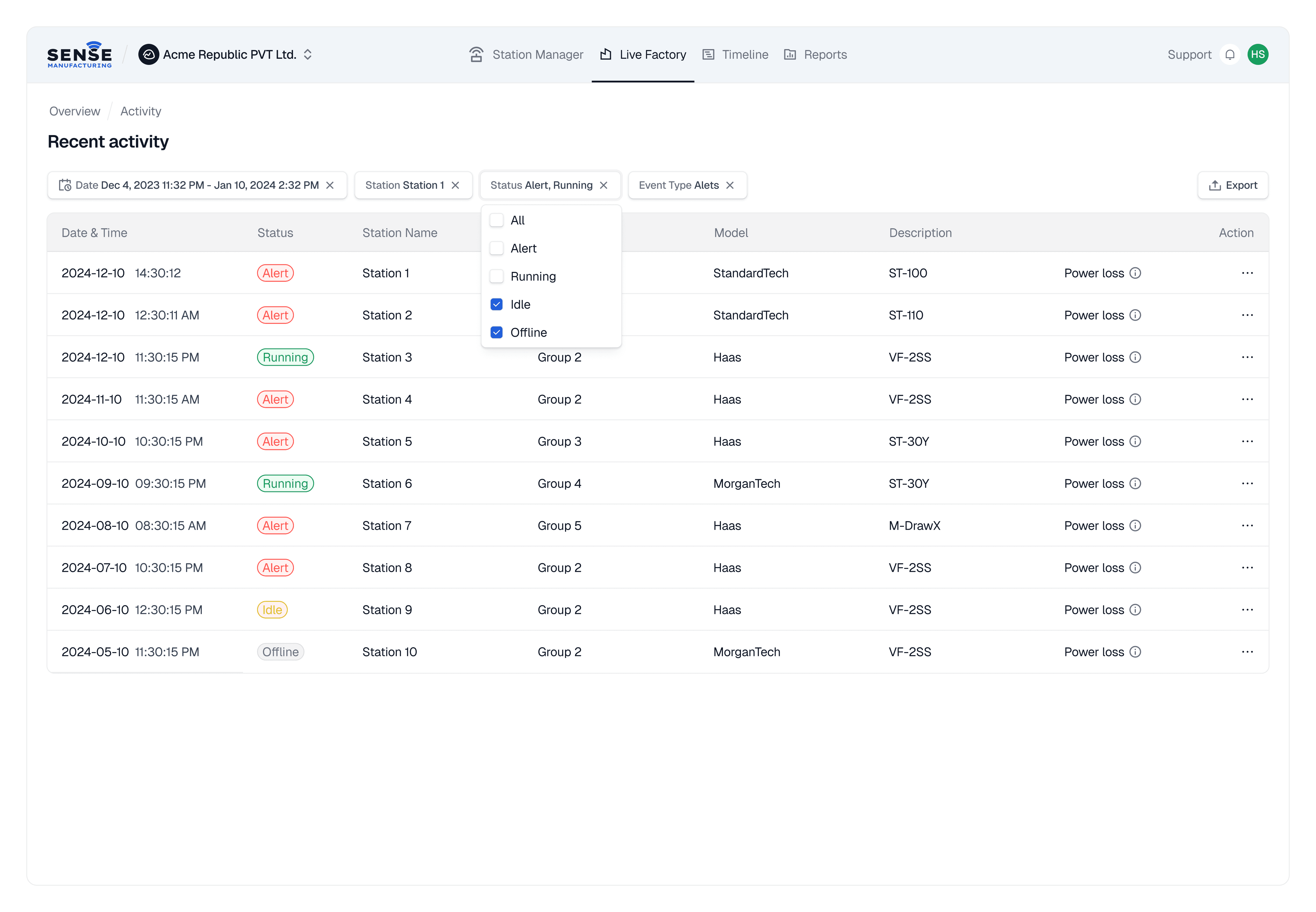Expand the Acme Republic company switcher
This screenshot has height=912, width=1316.
pyautogui.click(x=308, y=55)
